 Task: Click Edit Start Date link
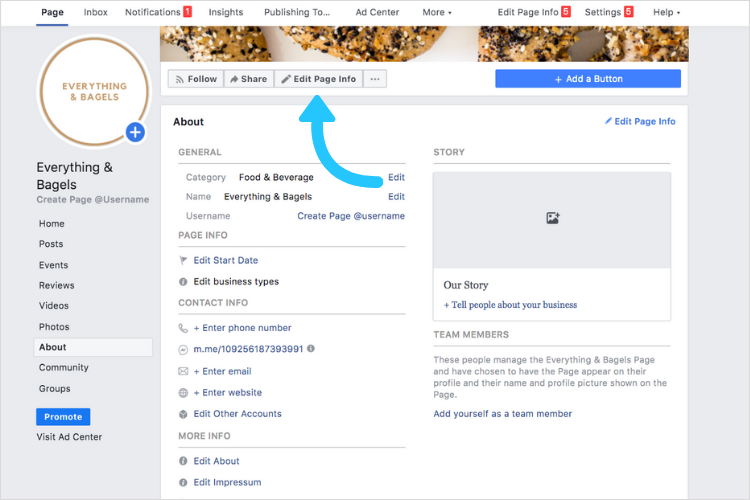[x=226, y=260]
